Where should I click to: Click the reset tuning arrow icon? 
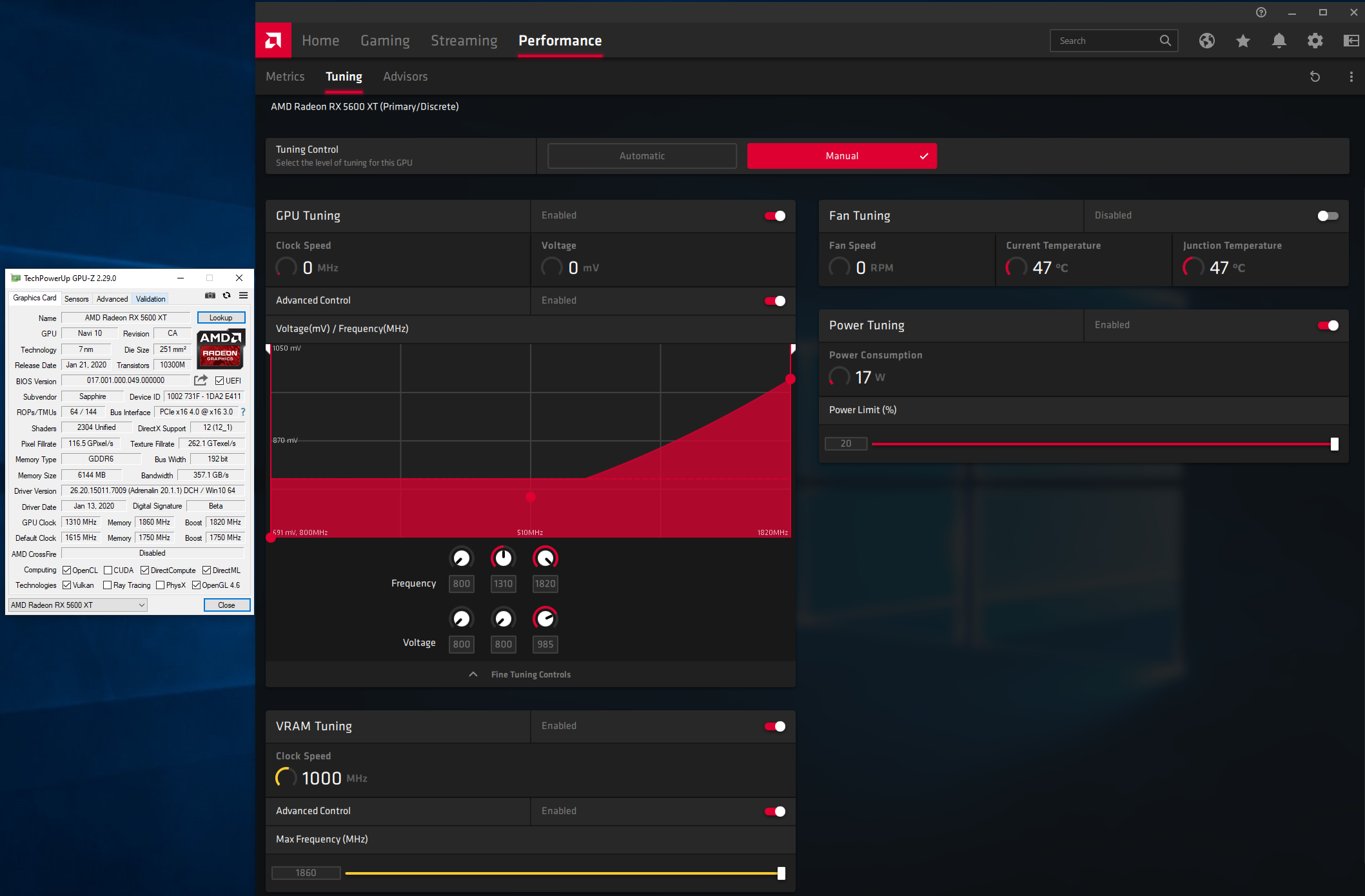[x=1315, y=77]
